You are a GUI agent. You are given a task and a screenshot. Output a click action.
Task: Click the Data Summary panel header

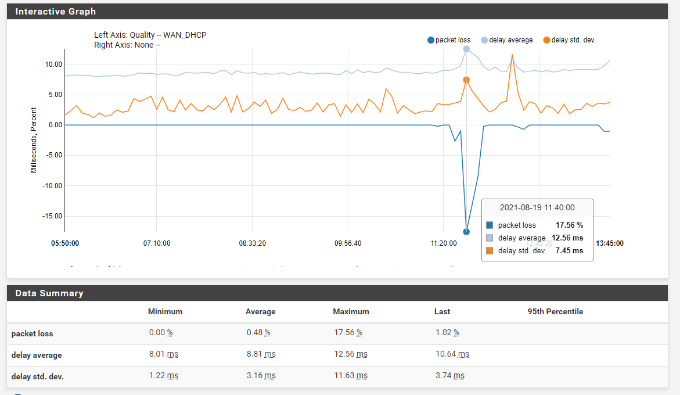pyautogui.click(x=337, y=293)
